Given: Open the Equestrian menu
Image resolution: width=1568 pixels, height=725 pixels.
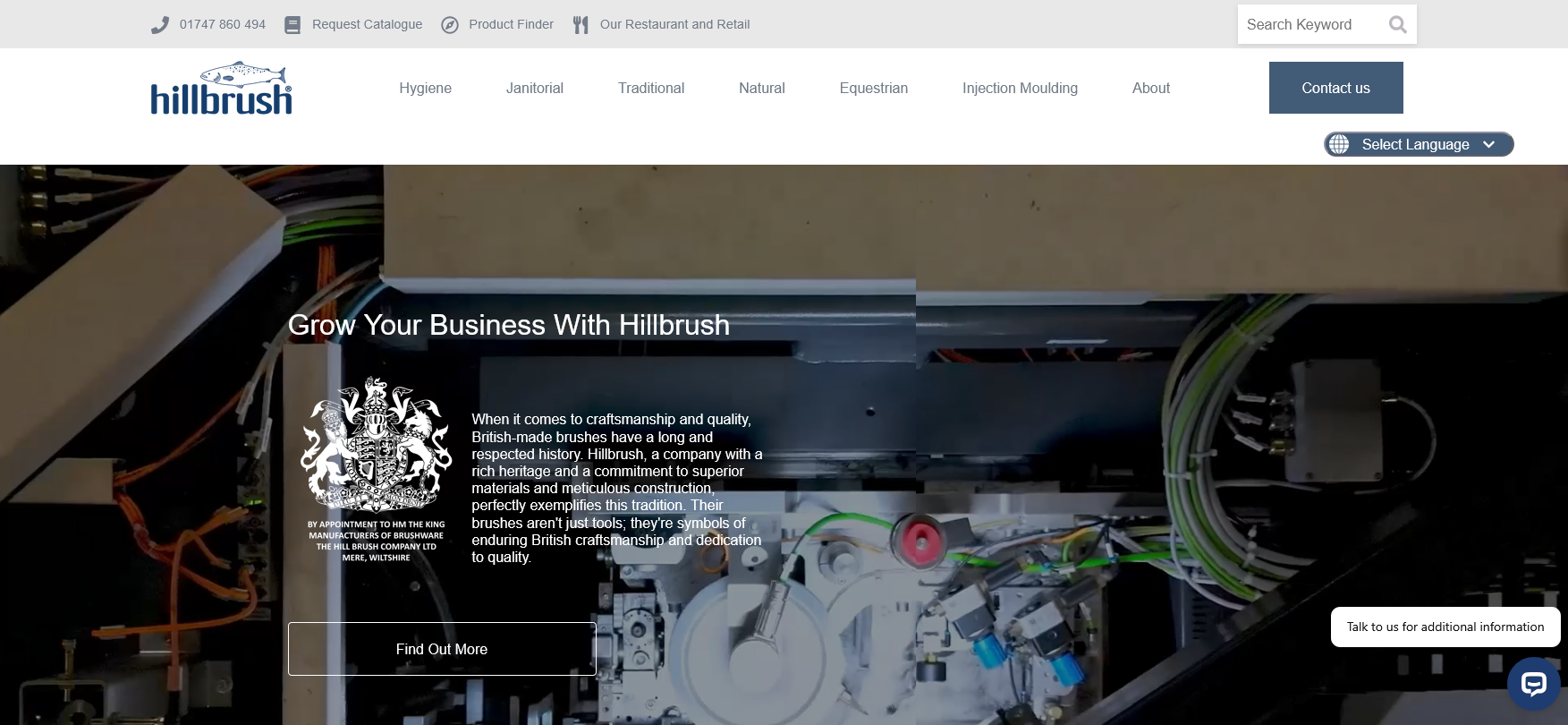Looking at the screenshot, I should click(x=874, y=88).
